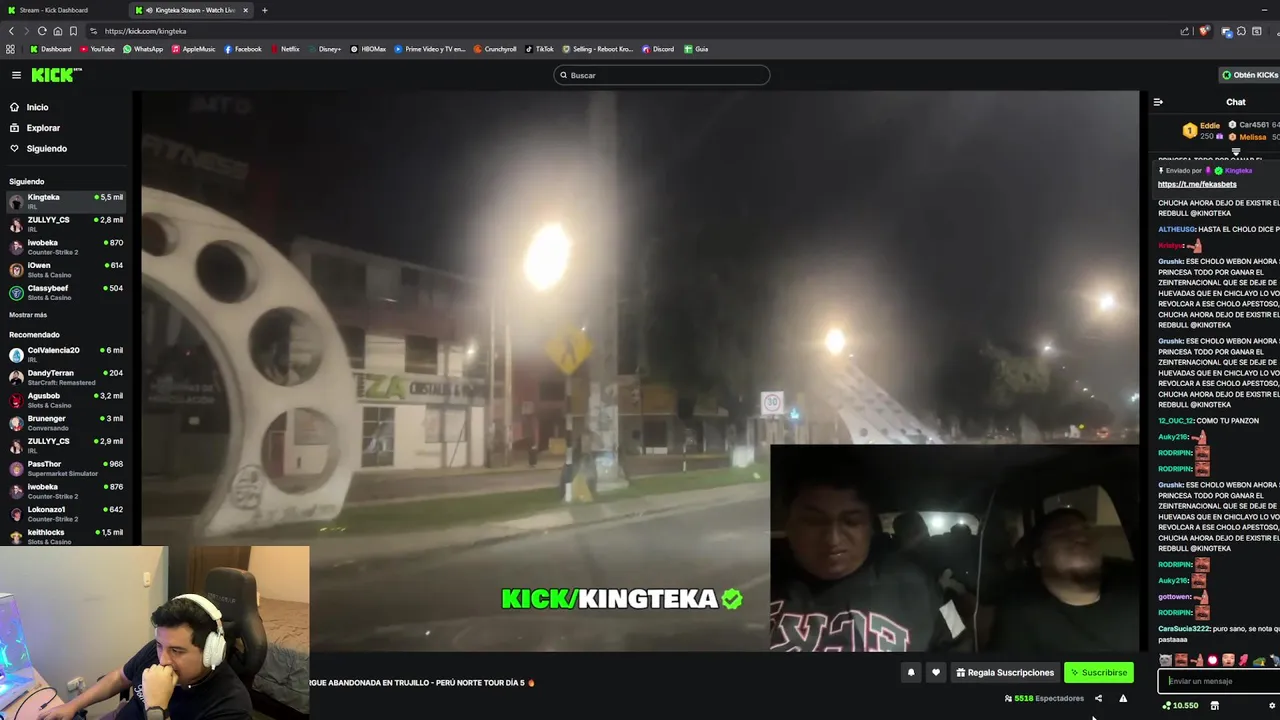This screenshot has width=1280, height=720.
Task: Open Crunchyroll bookmark
Action: pyautogui.click(x=495, y=49)
